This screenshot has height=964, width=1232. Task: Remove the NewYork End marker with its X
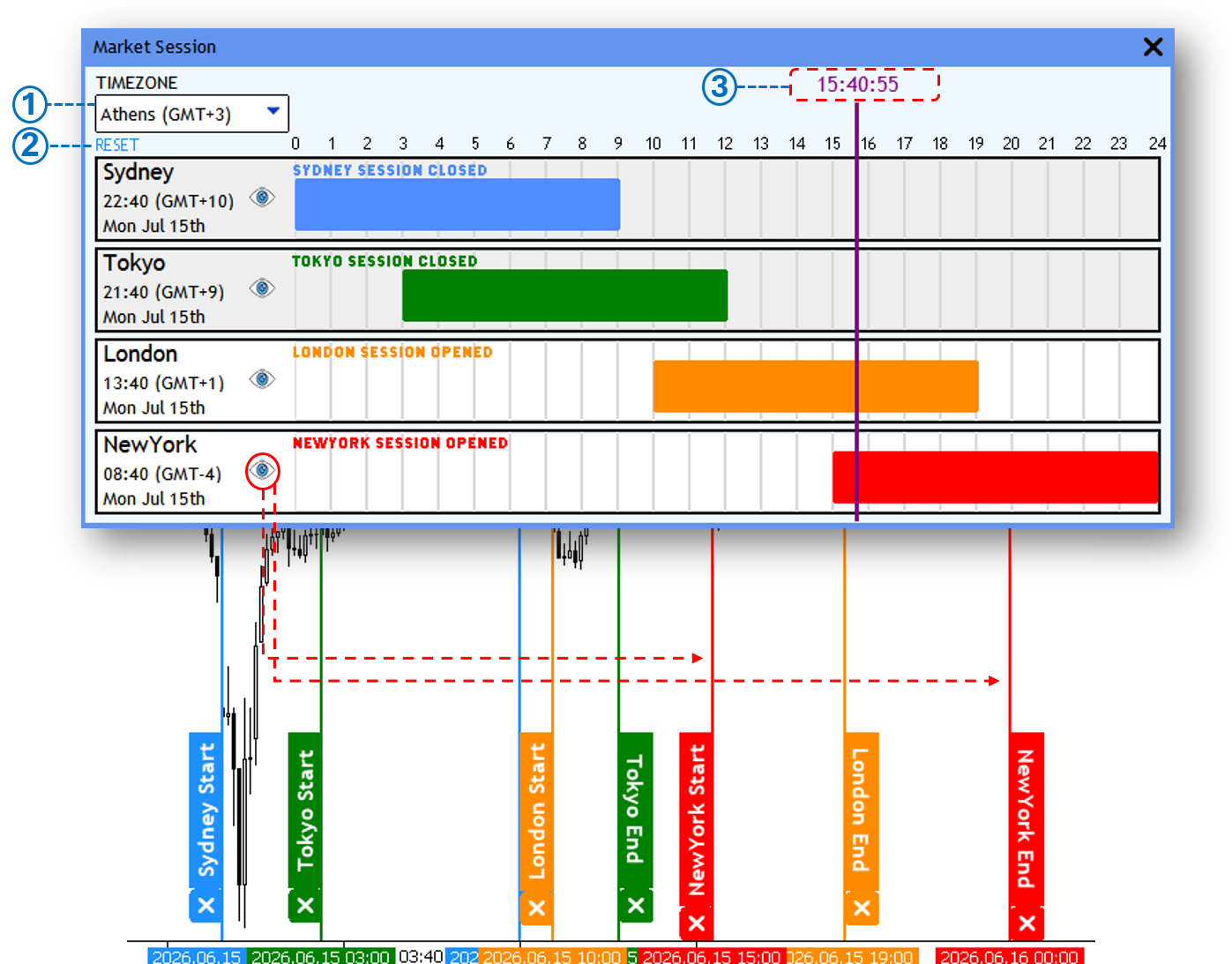pos(1027,923)
